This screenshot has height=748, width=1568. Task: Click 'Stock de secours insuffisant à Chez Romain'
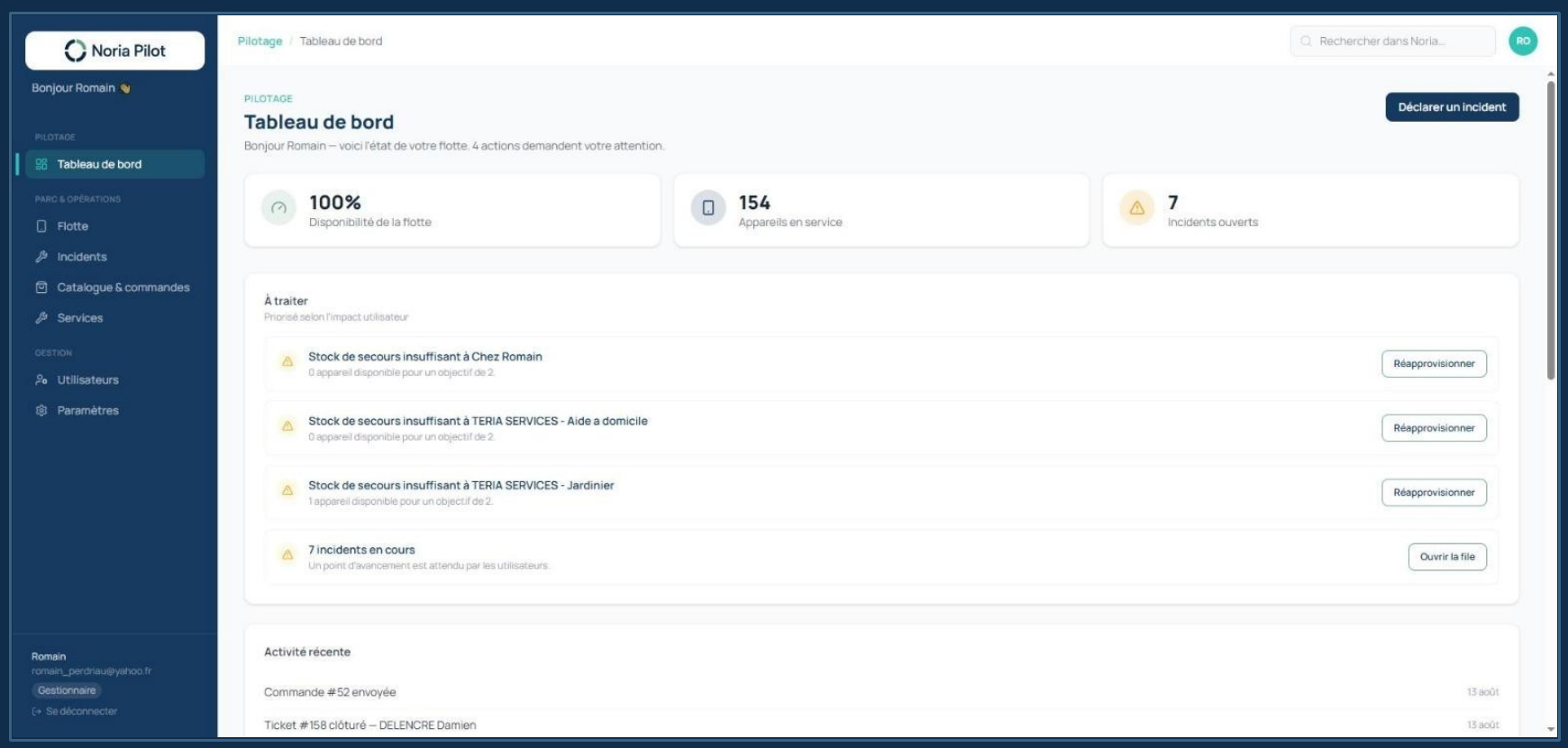click(425, 357)
